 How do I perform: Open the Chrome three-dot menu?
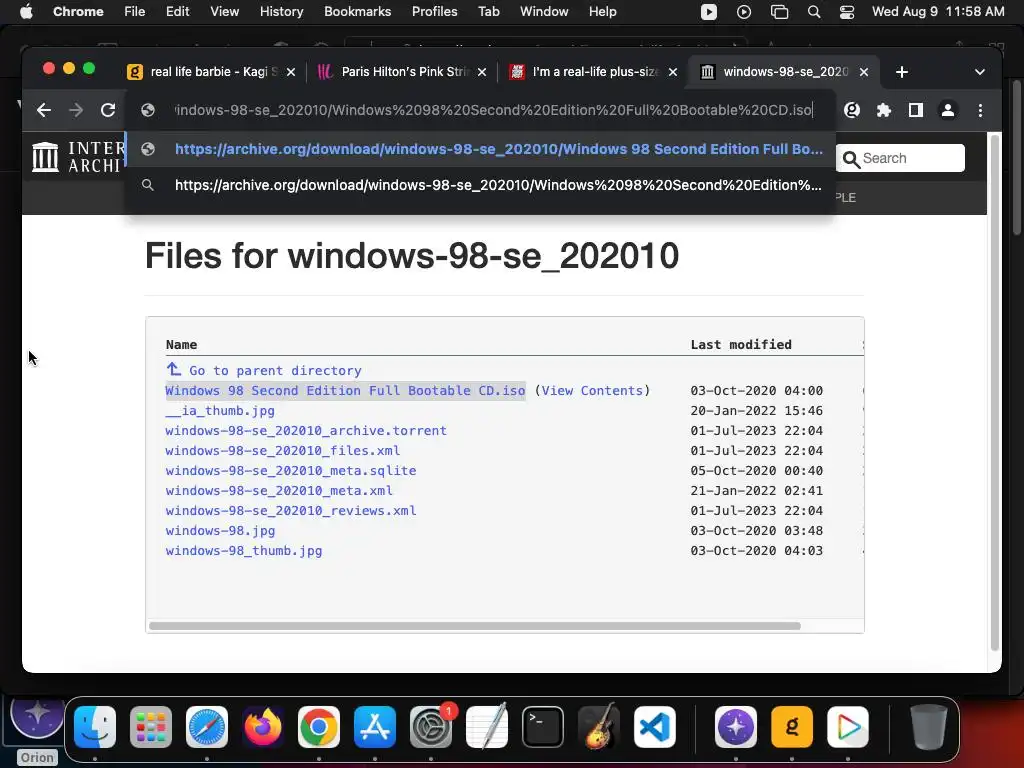[980, 110]
